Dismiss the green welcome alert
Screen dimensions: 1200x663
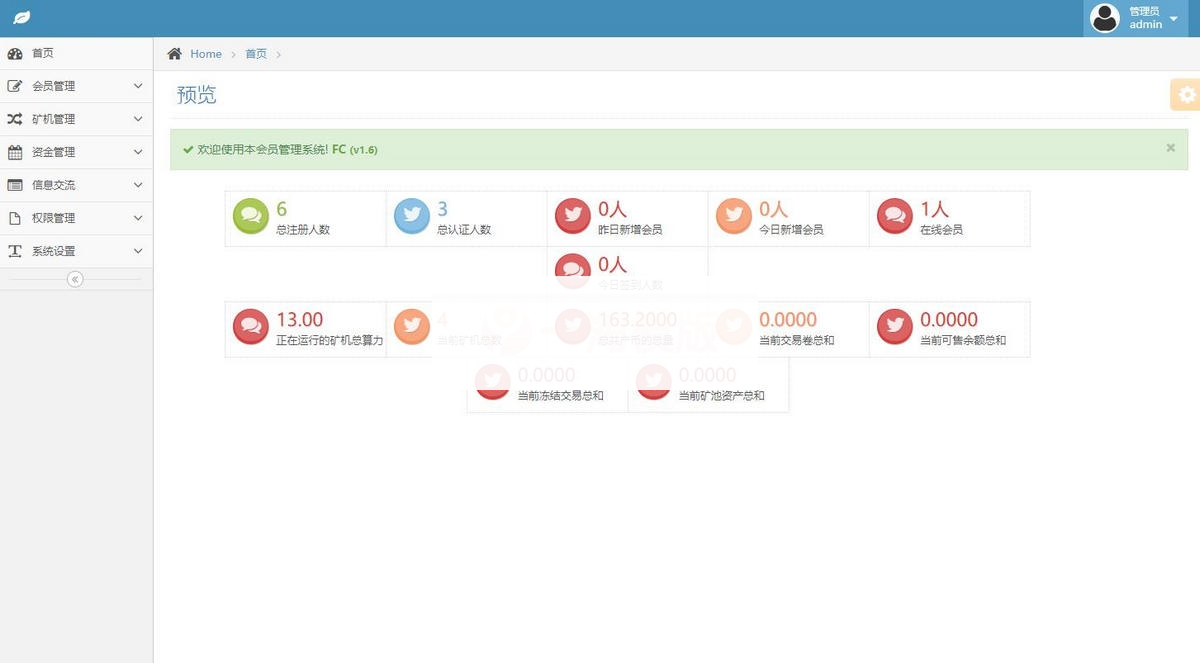pos(1170,148)
